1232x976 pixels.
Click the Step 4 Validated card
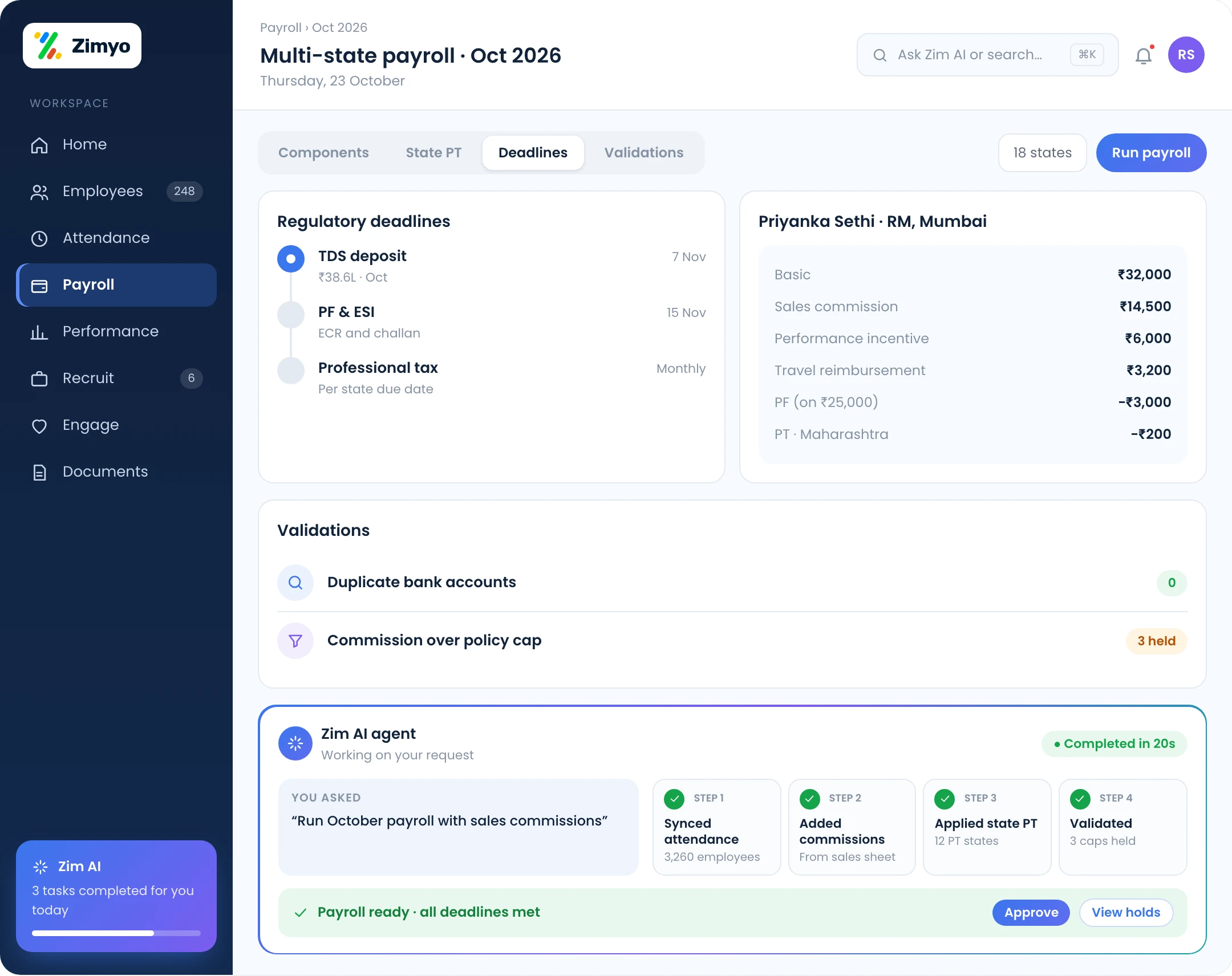(1122, 827)
